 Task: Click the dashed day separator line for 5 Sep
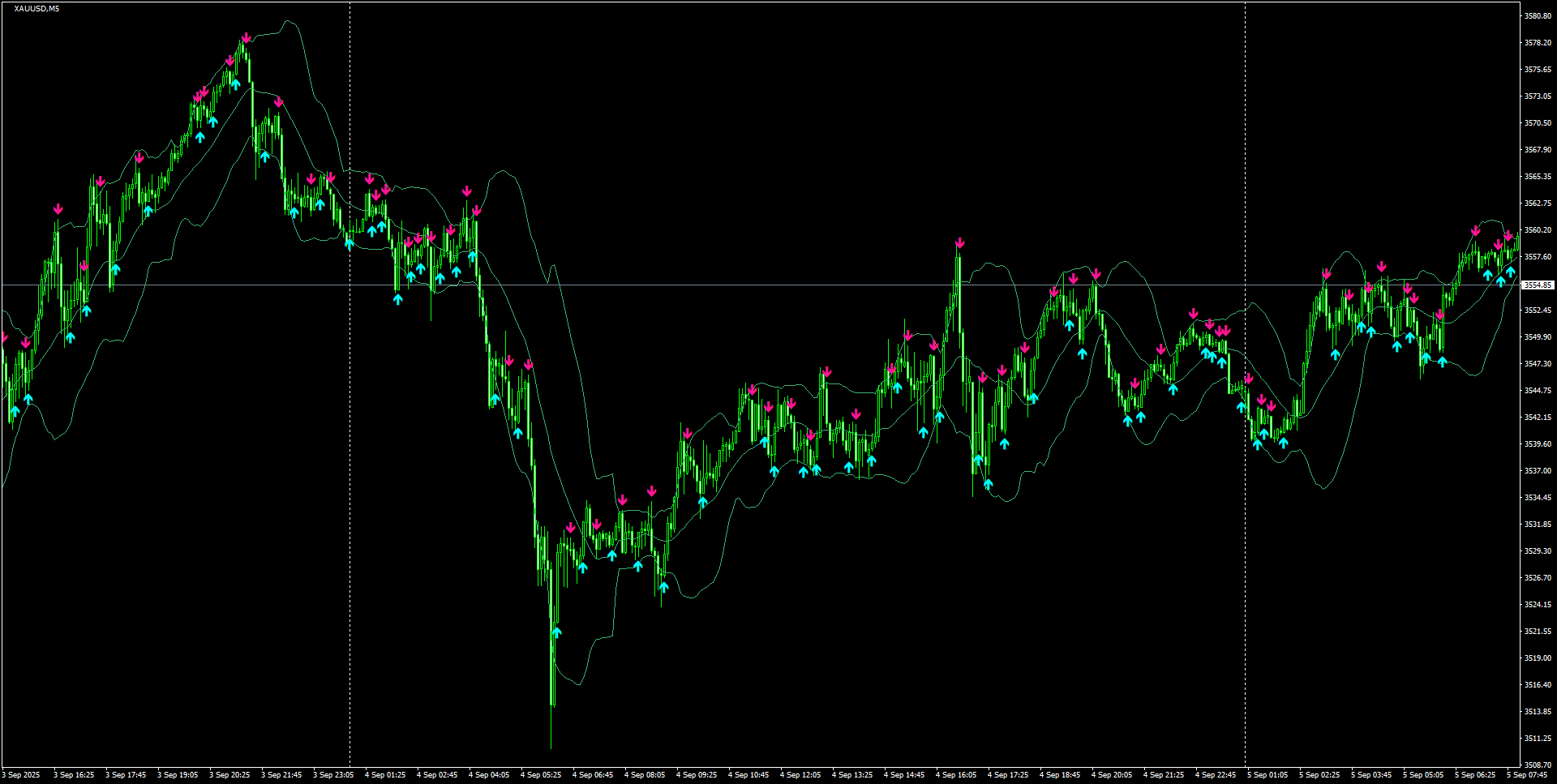(1245, 405)
